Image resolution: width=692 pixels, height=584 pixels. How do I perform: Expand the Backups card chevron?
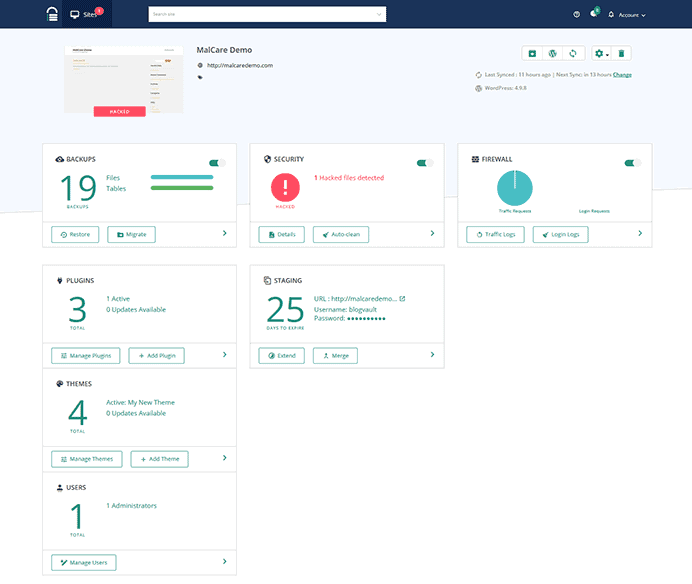coord(225,233)
